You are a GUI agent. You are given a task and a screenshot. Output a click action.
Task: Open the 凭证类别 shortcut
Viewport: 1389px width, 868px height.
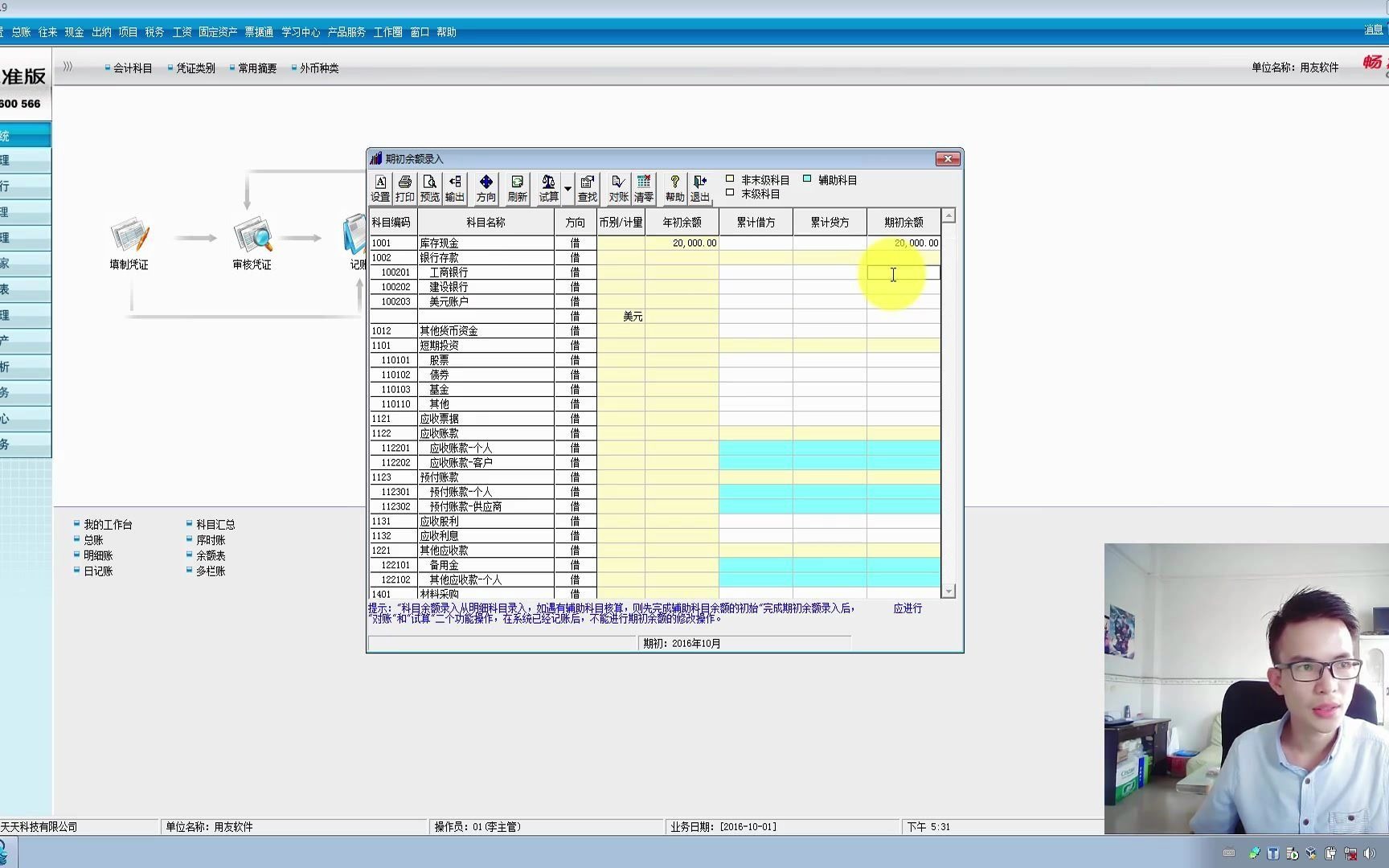[195, 68]
